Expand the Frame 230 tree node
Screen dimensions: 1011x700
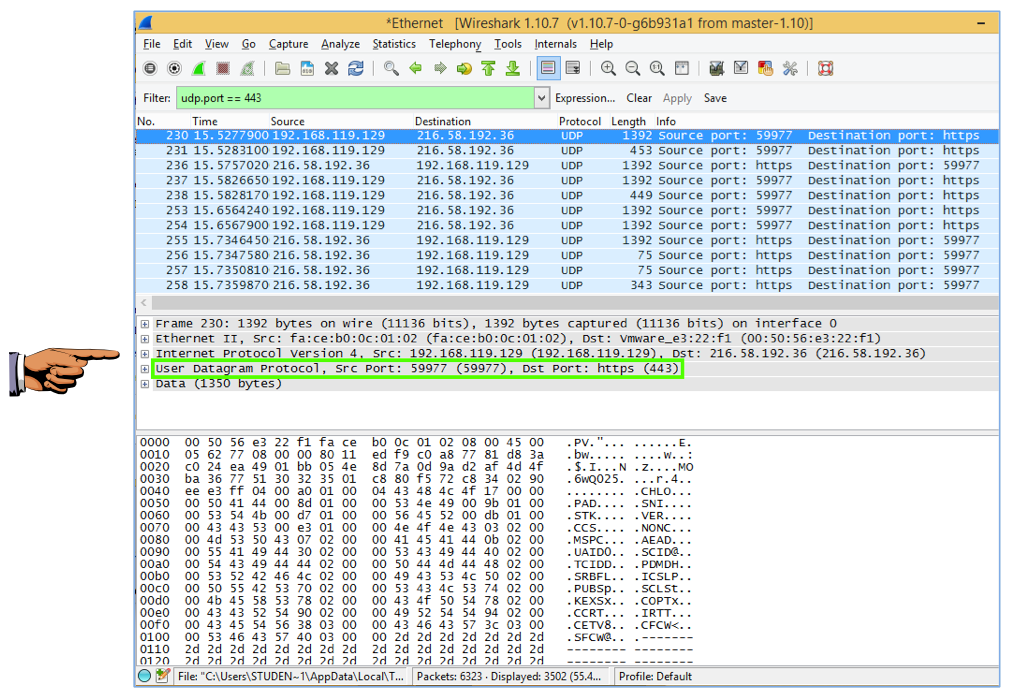point(146,324)
